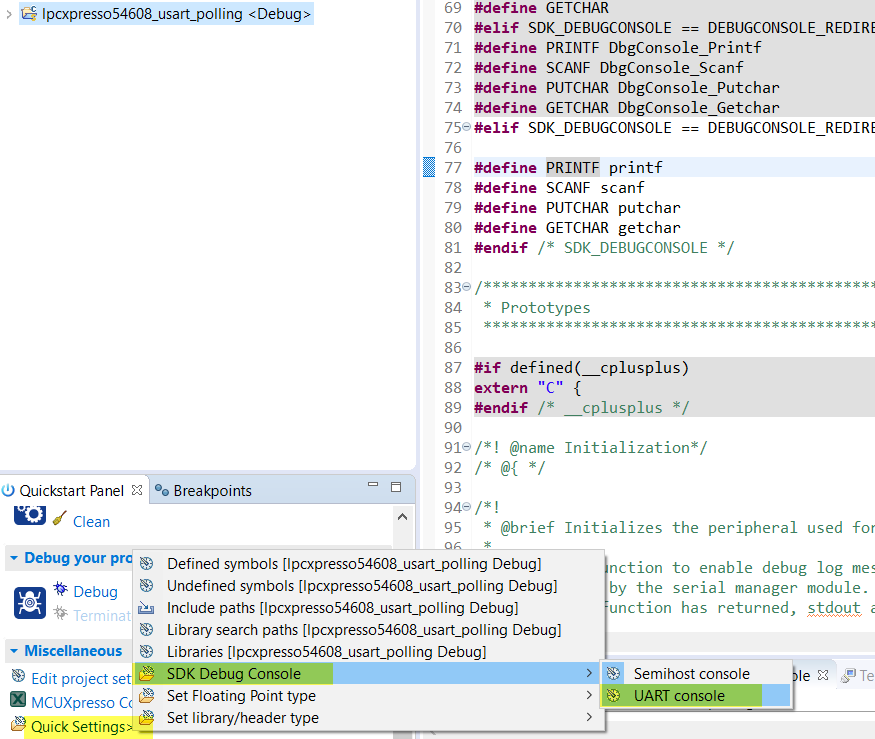
Task: Click the blue marker beside line 77
Action: click(429, 167)
